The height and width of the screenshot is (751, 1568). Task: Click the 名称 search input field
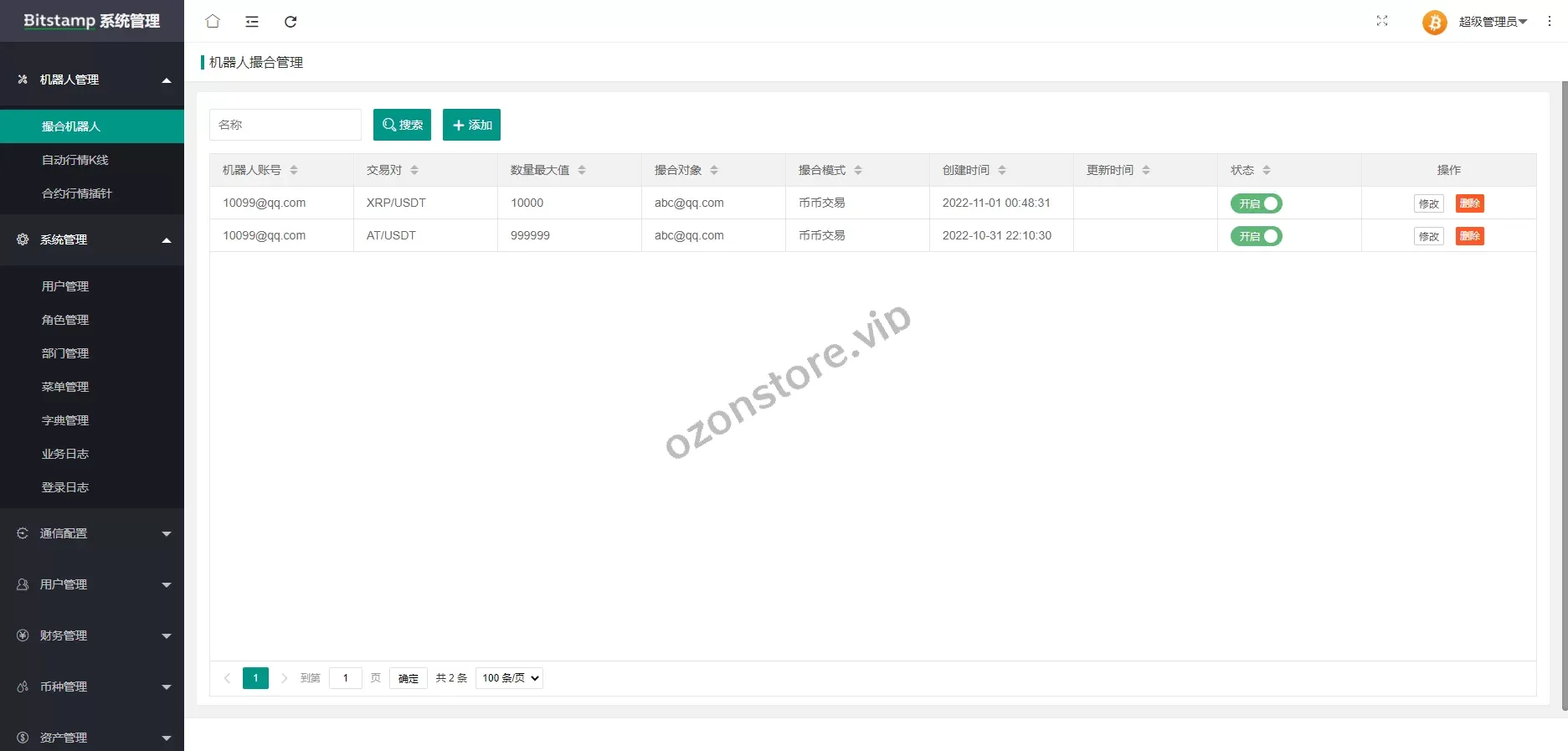click(285, 125)
